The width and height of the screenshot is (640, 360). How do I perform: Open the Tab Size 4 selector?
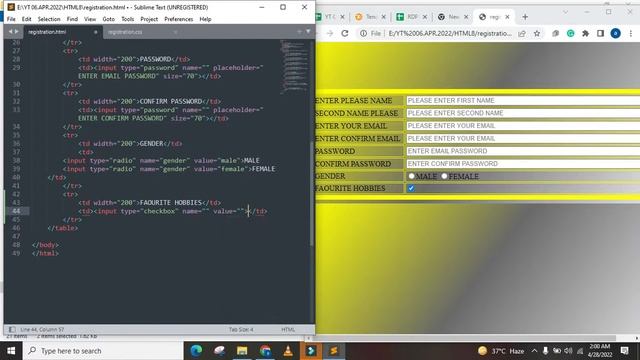(x=241, y=329)
